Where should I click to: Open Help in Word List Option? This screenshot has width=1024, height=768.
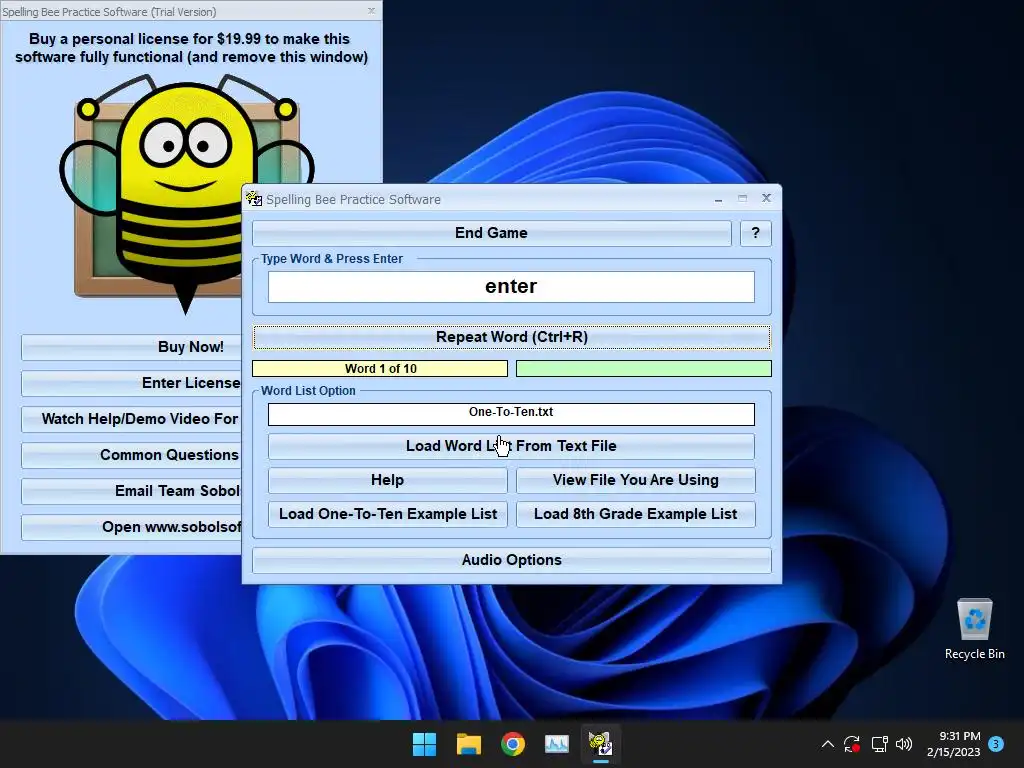pyautogui.click(x=387, y=480)
